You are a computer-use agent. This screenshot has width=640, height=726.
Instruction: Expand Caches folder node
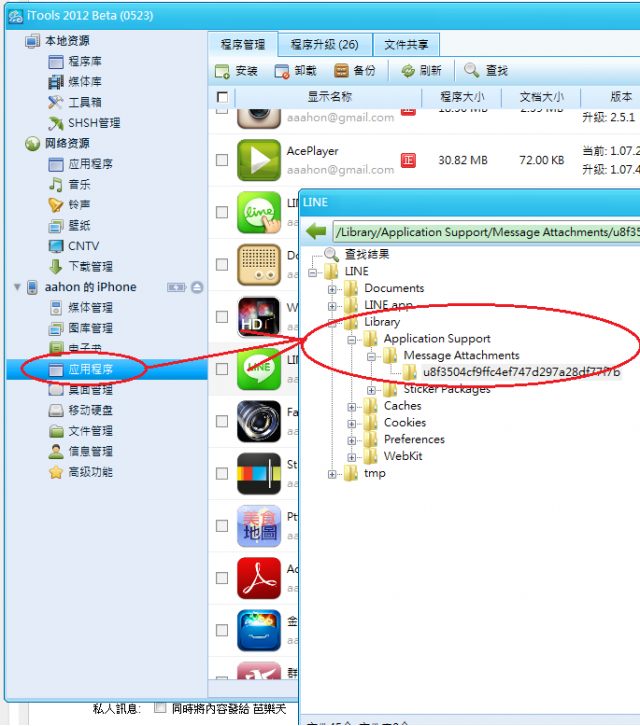click(x=352, y=407)
